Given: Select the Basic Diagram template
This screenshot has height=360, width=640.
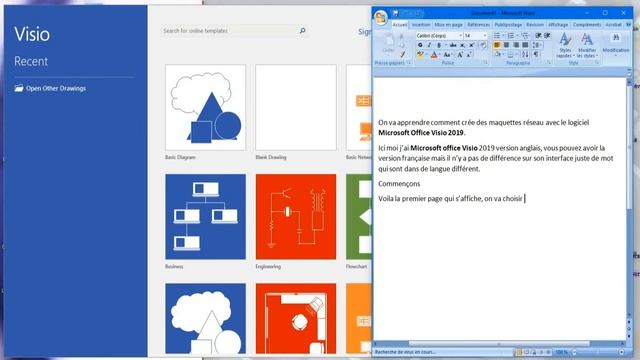Looking at the screenshot, I should [x=205, y=107].
